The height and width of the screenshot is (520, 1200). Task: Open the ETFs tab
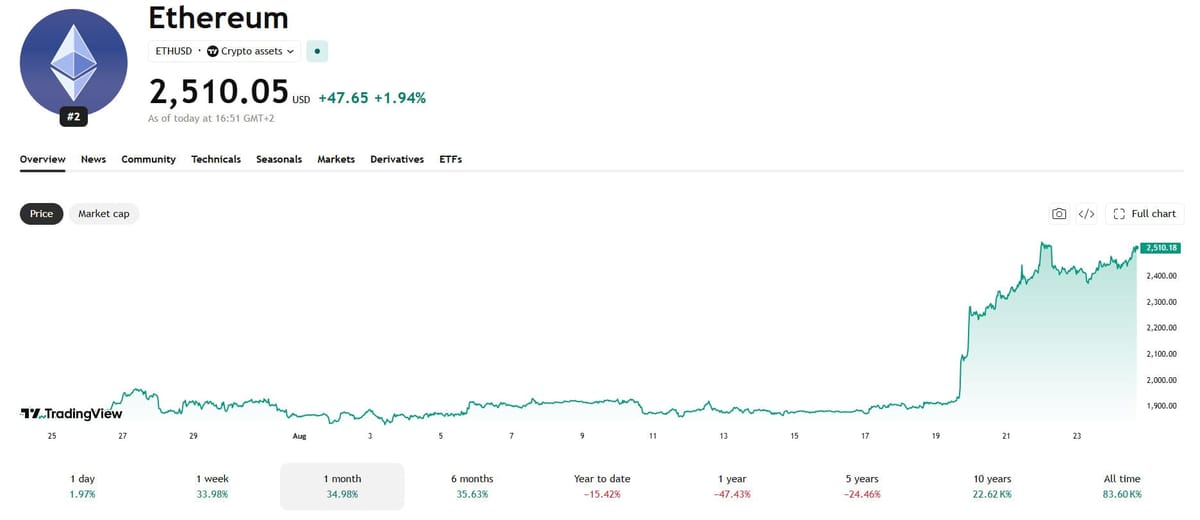pos(451,159)
